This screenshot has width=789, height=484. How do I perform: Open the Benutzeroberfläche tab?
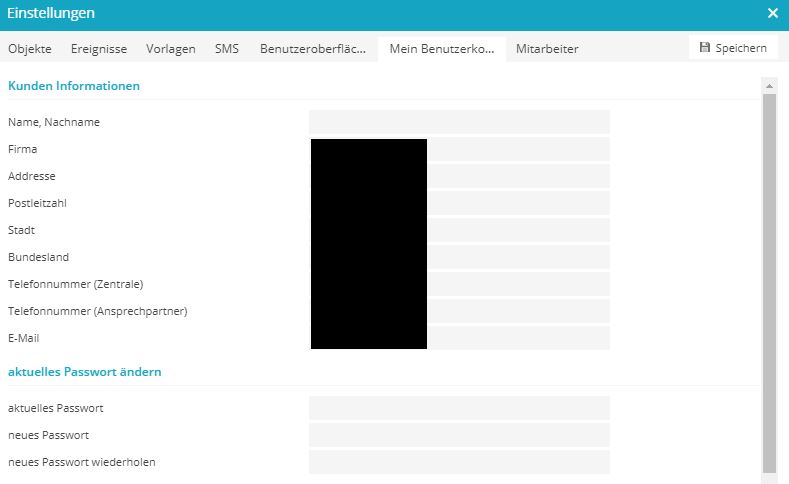pyautogui.click(x=312, y=49)
